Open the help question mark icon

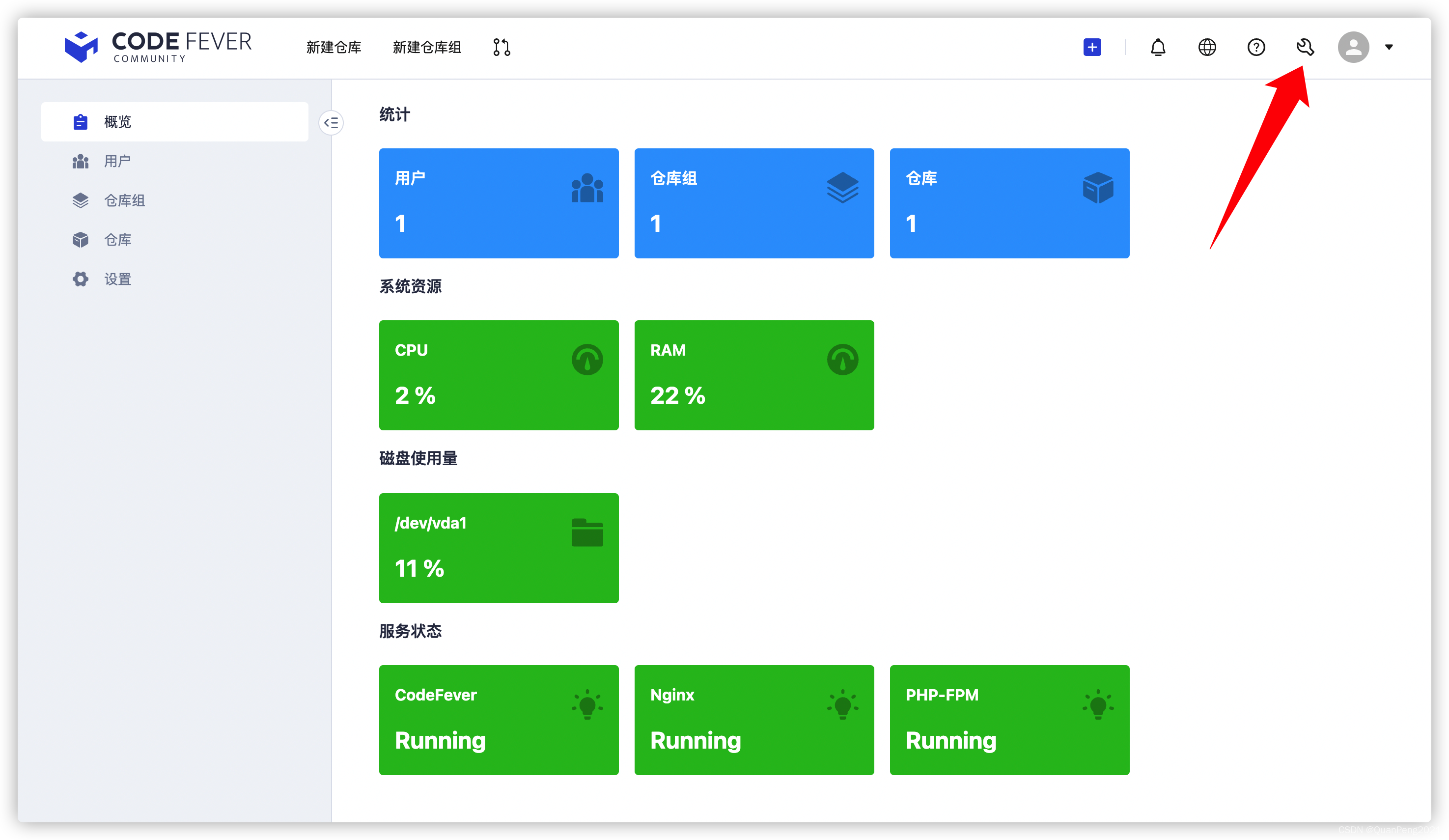pos(1256,47)
